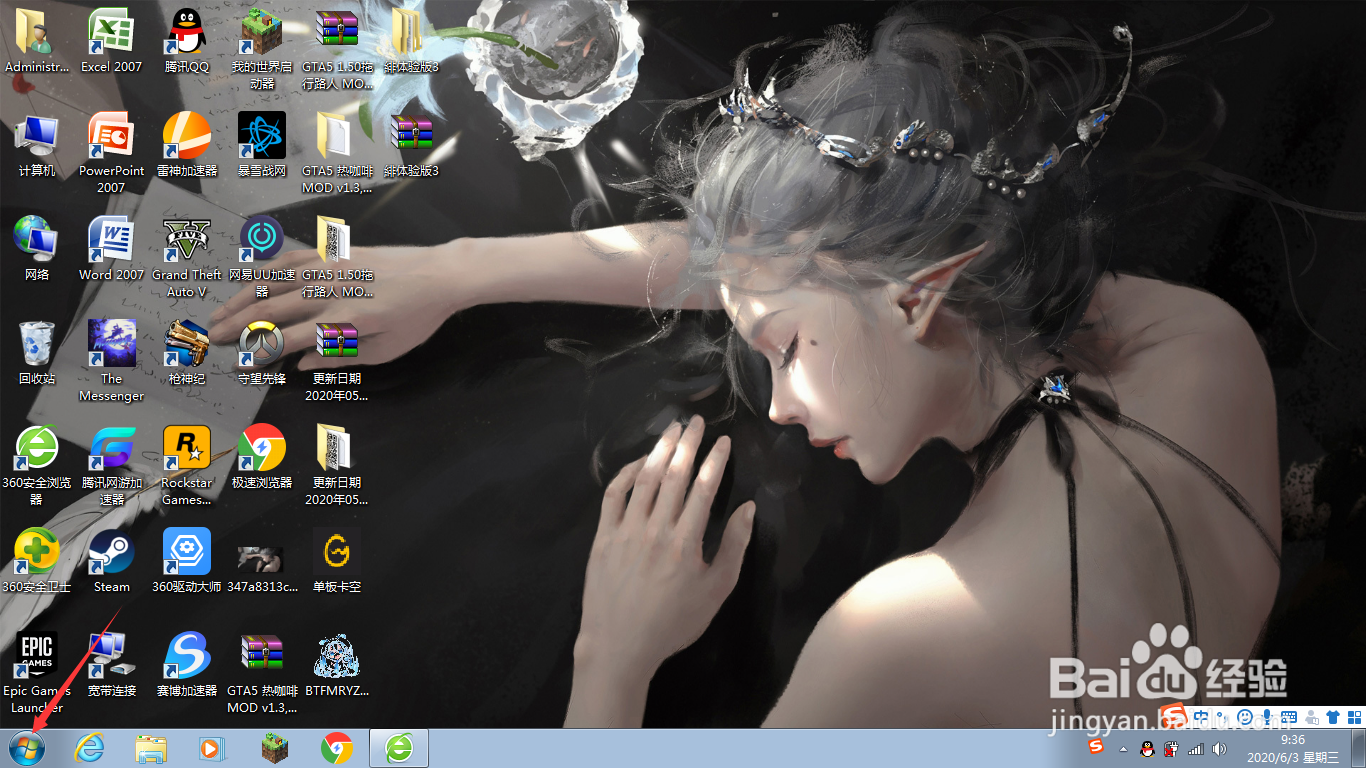Open the 网易UU加速器 shortcut
Viewport: 1366px width, 768px height.
[x=262, y=239]
